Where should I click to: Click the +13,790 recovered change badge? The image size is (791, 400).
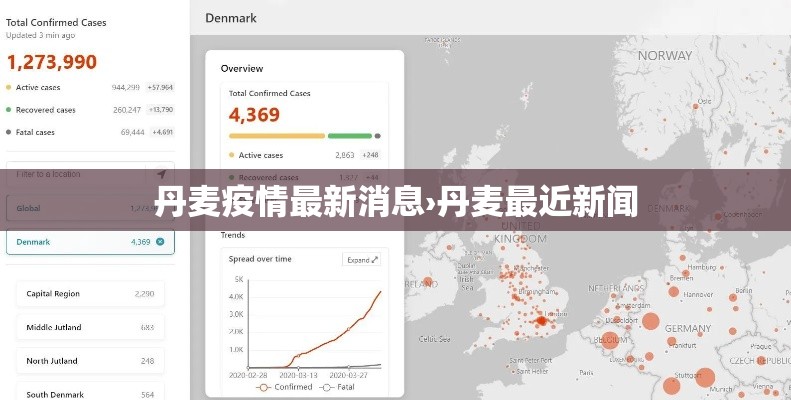[x=160, y=109]
